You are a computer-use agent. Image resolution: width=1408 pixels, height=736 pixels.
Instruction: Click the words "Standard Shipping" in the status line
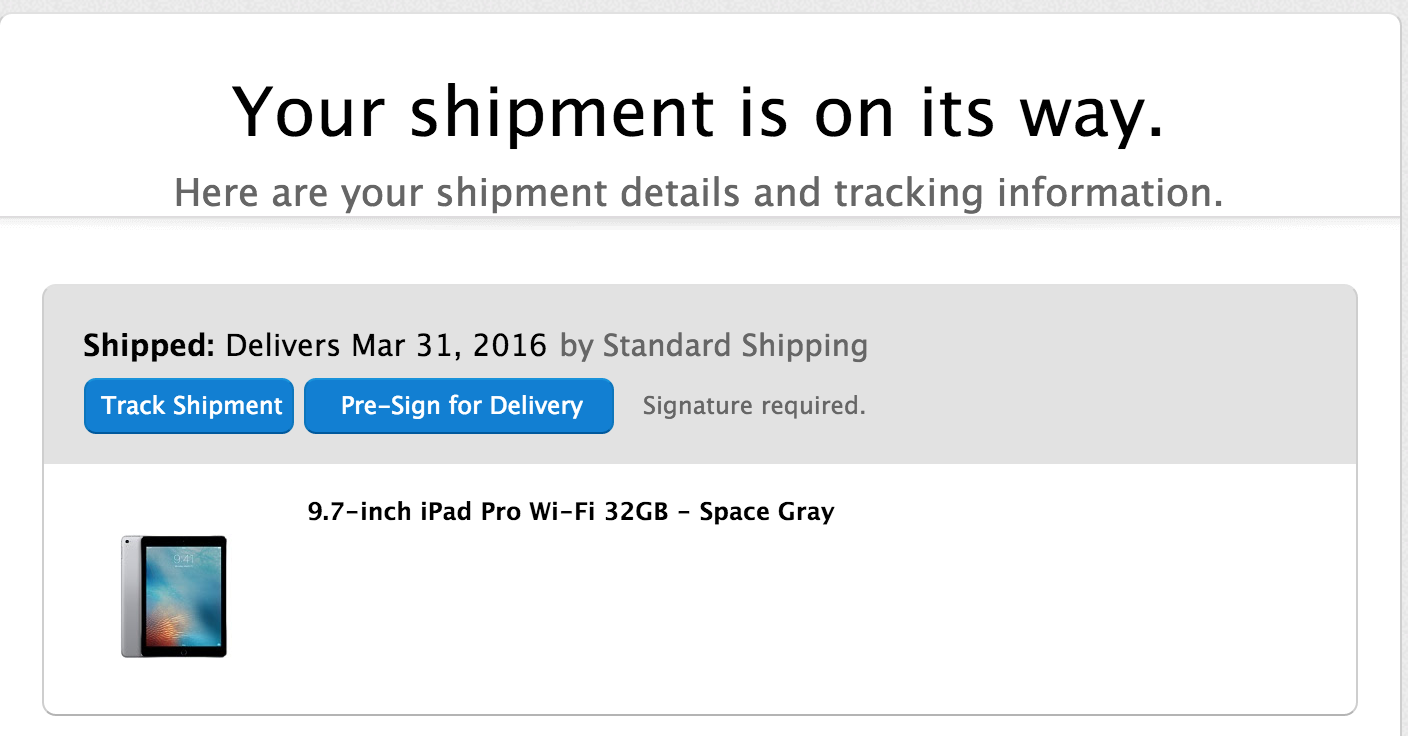pos(735,346)
